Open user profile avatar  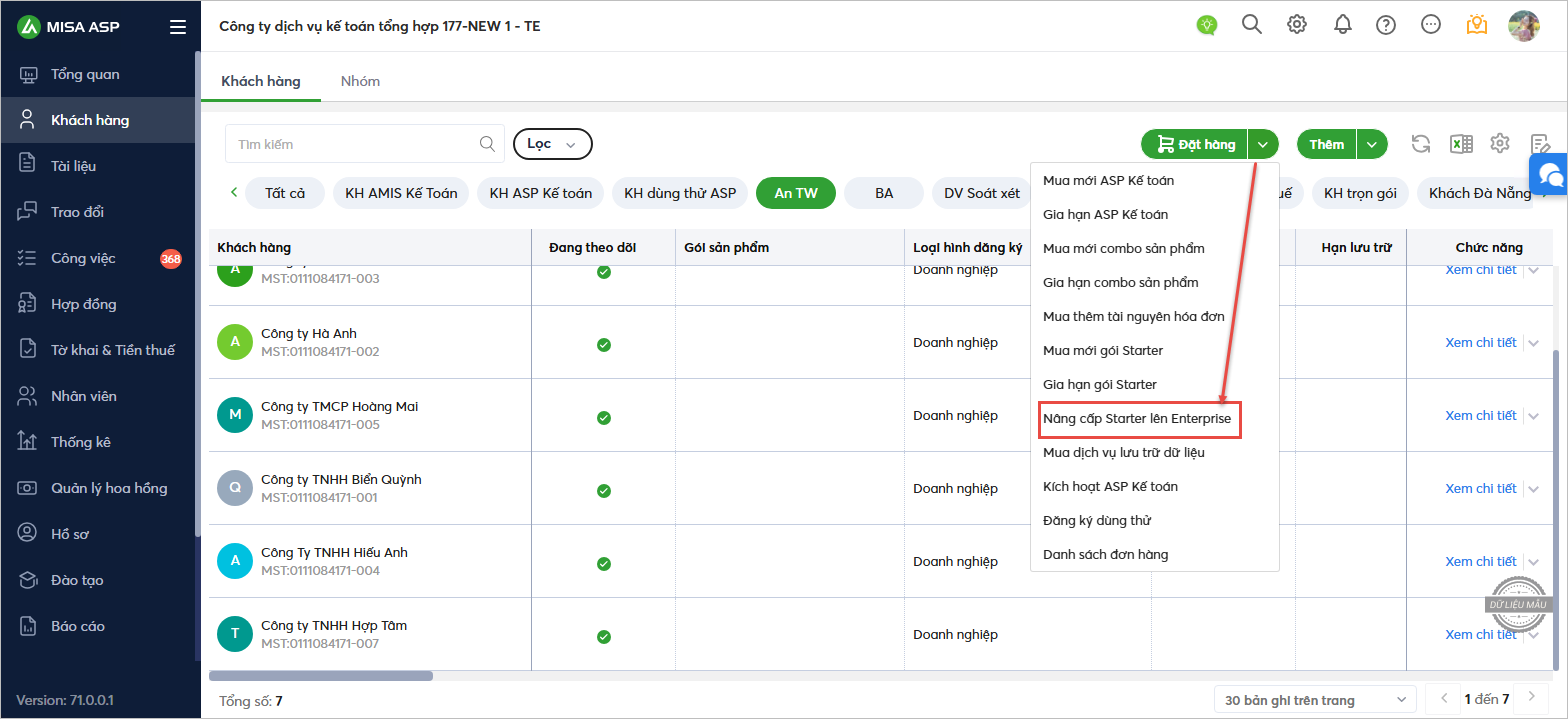pyautogui.click(x=1524, y=26)
